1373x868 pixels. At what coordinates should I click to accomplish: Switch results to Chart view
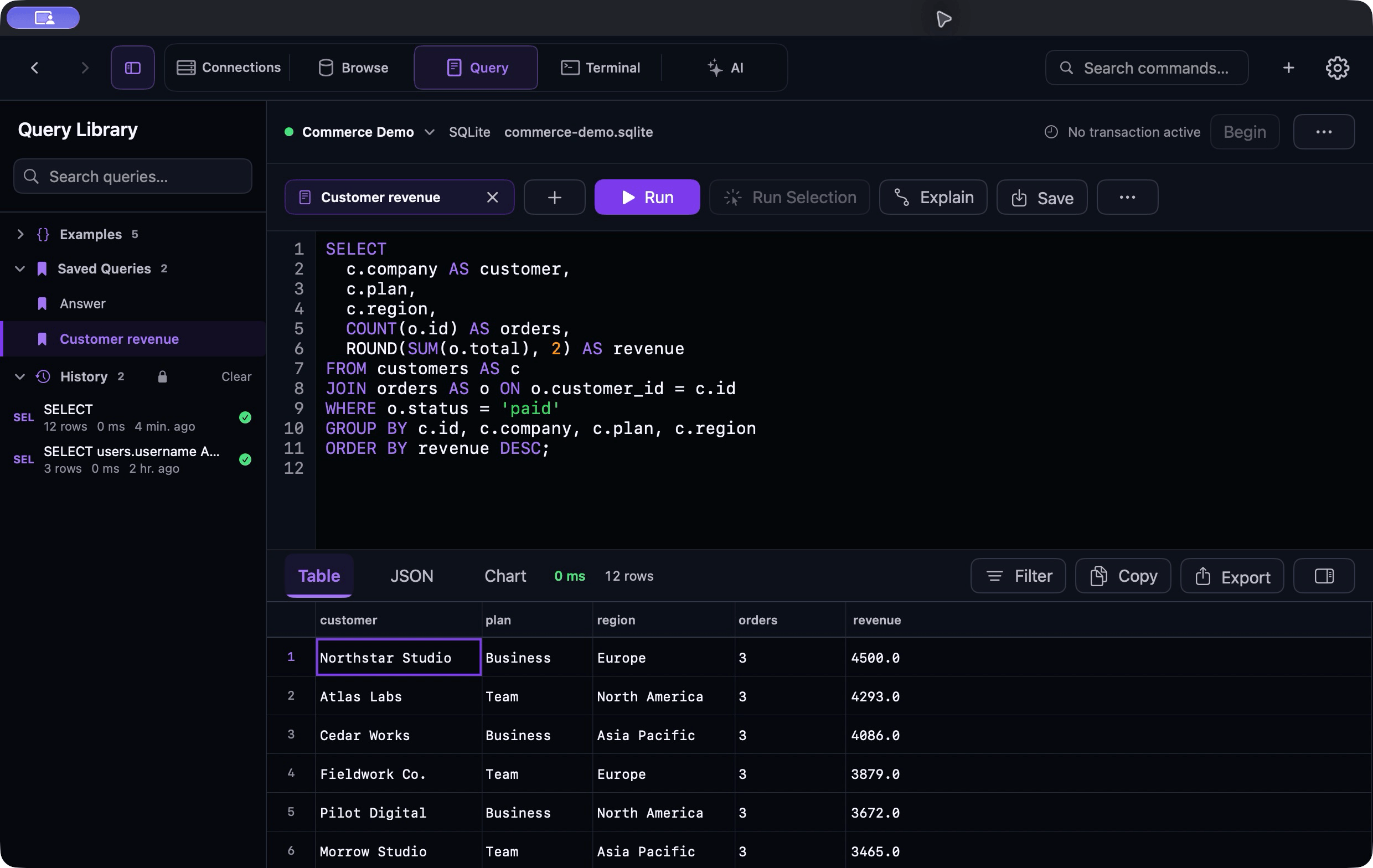pos(505,576)
